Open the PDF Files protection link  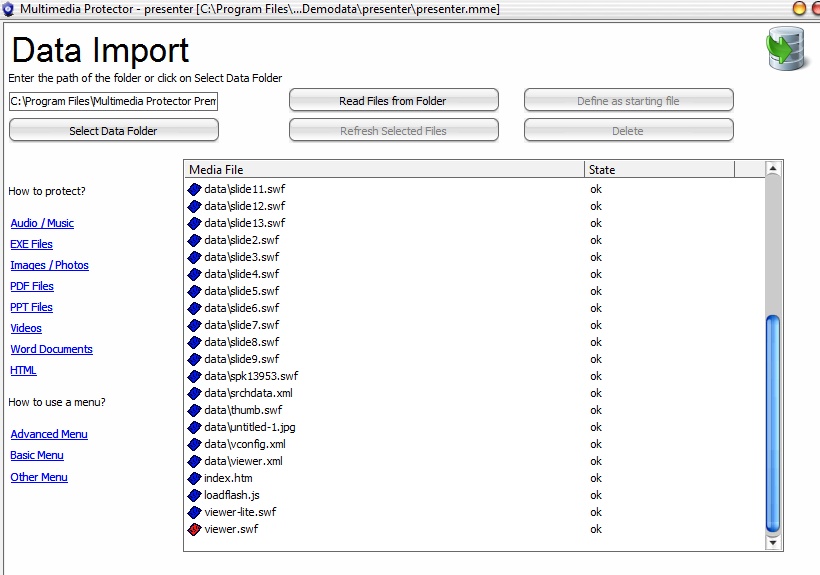(32, 286)
